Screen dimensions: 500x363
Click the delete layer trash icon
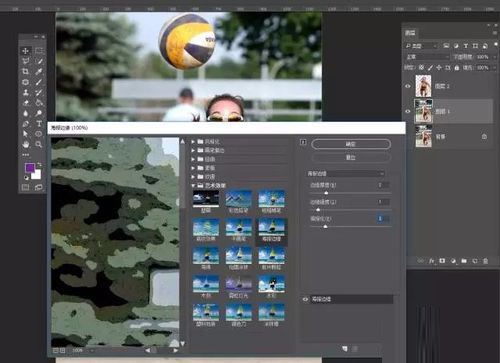coord(485,261)
